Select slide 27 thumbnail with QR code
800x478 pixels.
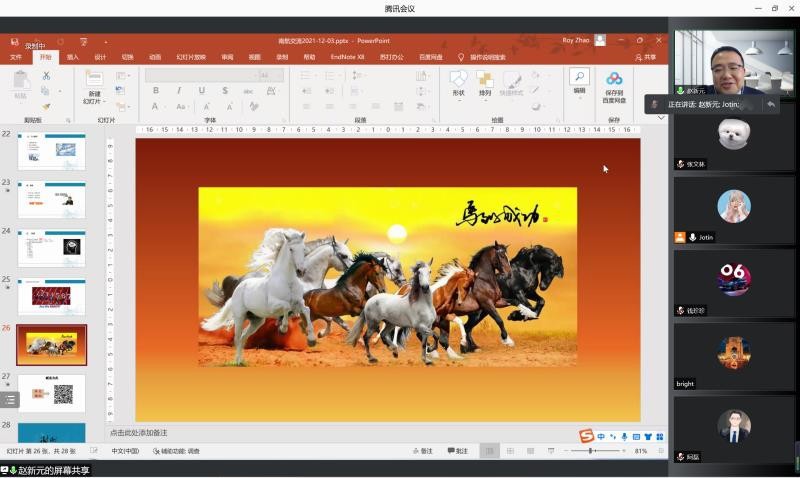point(51,393)
